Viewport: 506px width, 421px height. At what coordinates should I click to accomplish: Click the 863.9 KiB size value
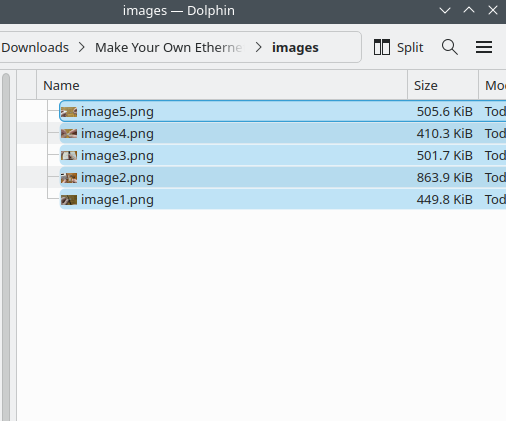pyautogui.click(x=445, y=177)
